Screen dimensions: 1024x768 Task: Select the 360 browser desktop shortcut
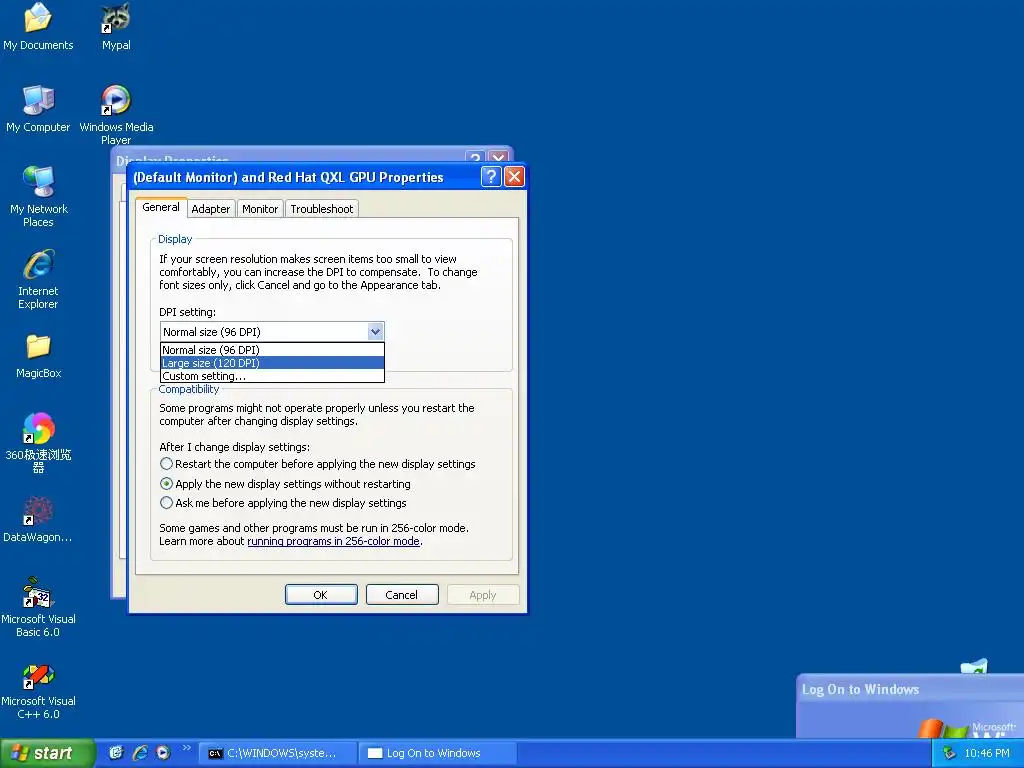(38, 442)
